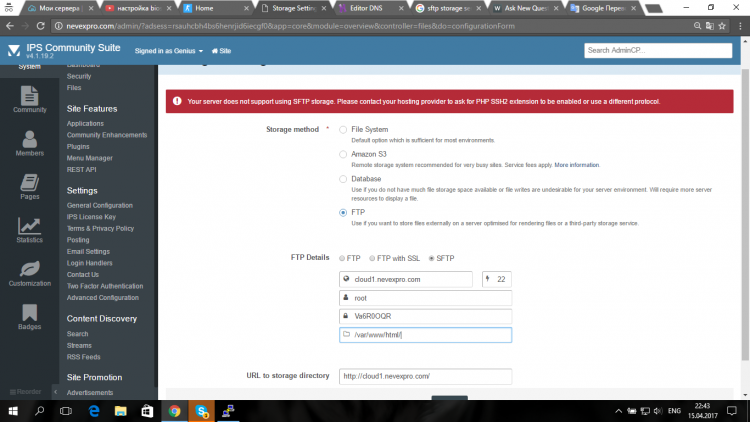This screenshot has height=422, width=750.
Task: Select File System storage method
Action: coord(344,130)
